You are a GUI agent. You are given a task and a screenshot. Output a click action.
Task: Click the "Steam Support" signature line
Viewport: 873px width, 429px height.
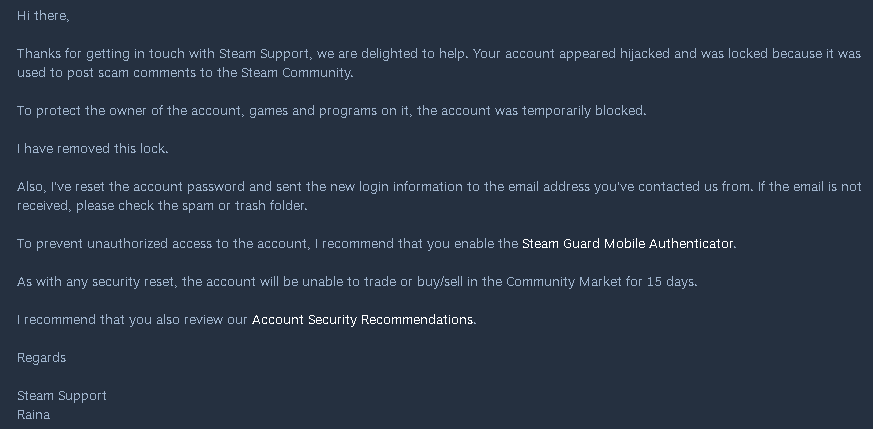tap(61, 396)
